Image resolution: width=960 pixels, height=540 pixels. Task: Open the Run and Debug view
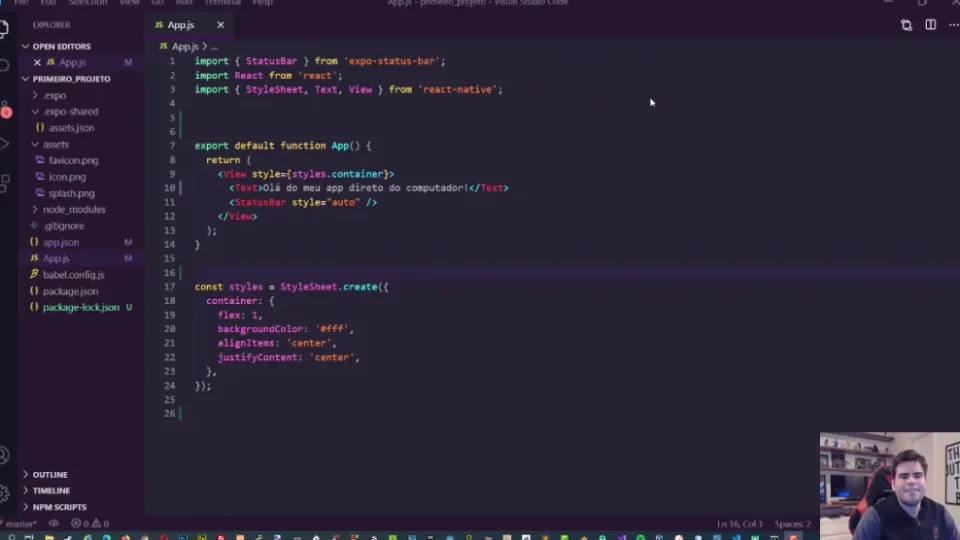4,144
